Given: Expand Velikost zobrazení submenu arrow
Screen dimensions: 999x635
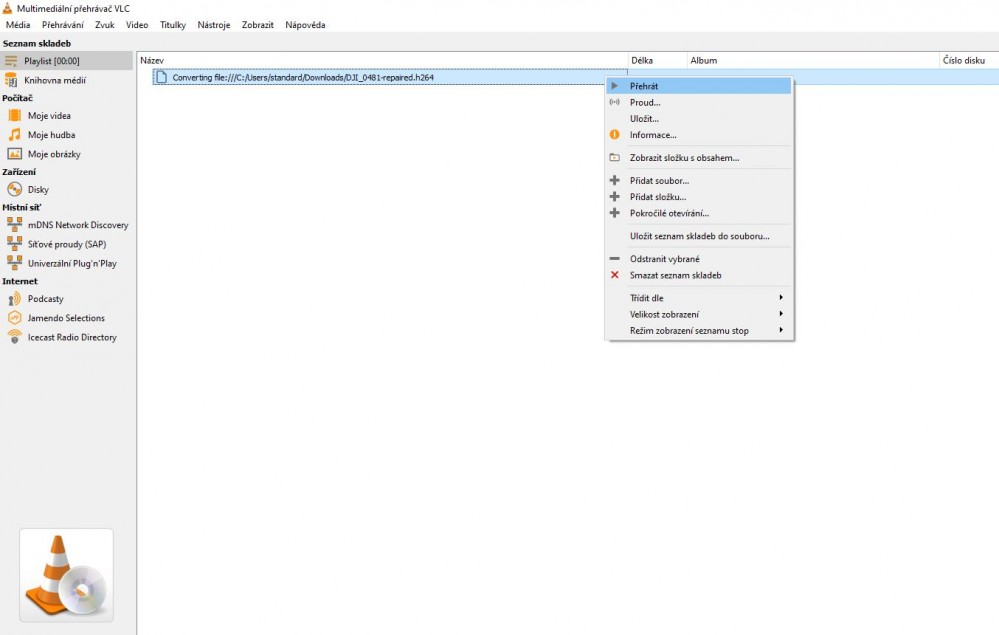Looking at the screenshot, I should (x=780, y=314).
